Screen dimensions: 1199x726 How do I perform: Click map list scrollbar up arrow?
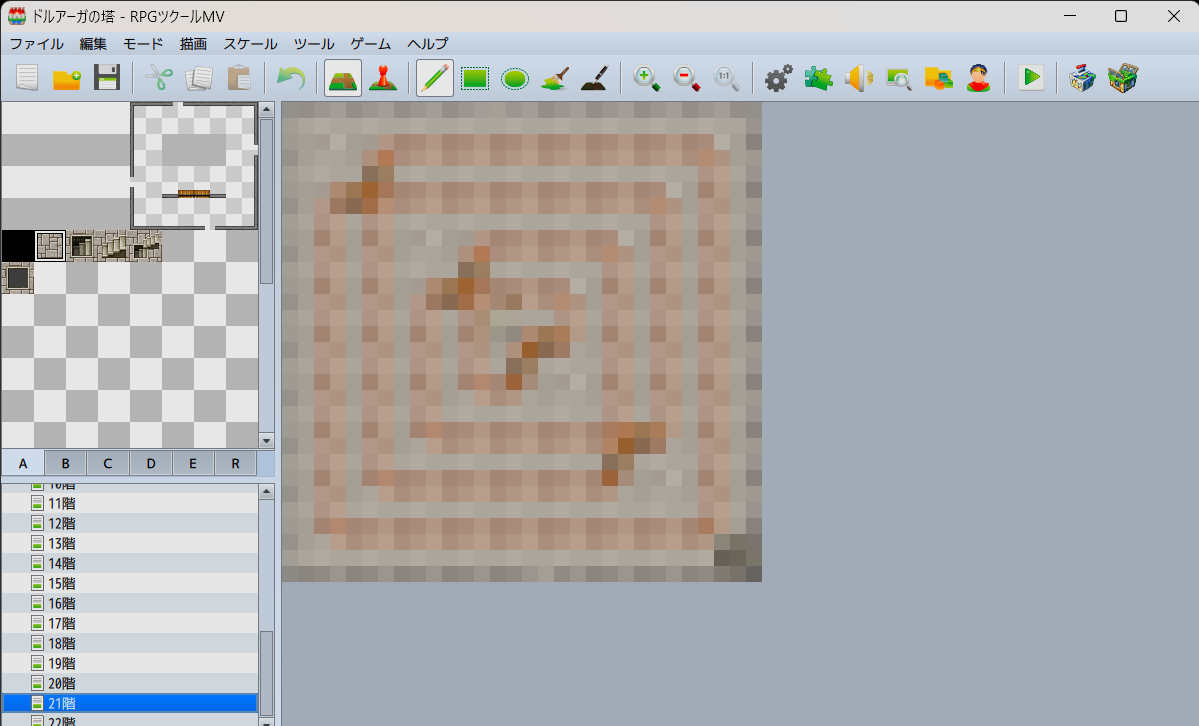click(x=266, y=491)
